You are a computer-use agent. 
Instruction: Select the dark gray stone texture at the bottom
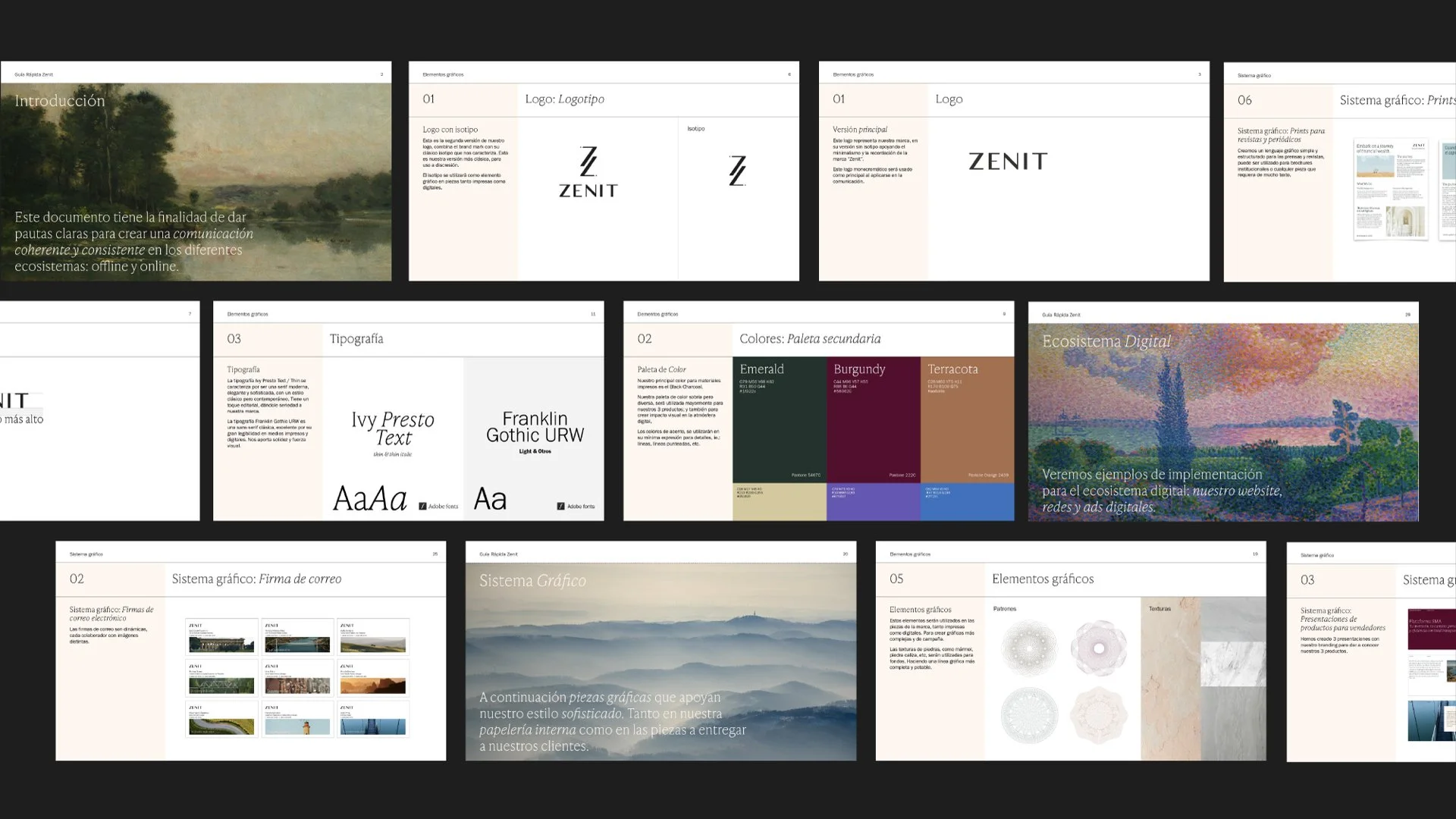click(x=1234, y=724)
